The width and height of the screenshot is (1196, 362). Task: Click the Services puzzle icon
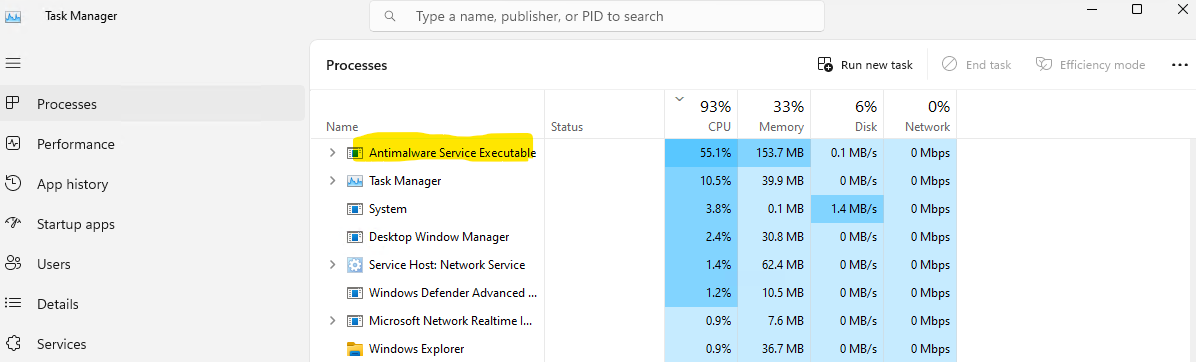click(13, 344)
